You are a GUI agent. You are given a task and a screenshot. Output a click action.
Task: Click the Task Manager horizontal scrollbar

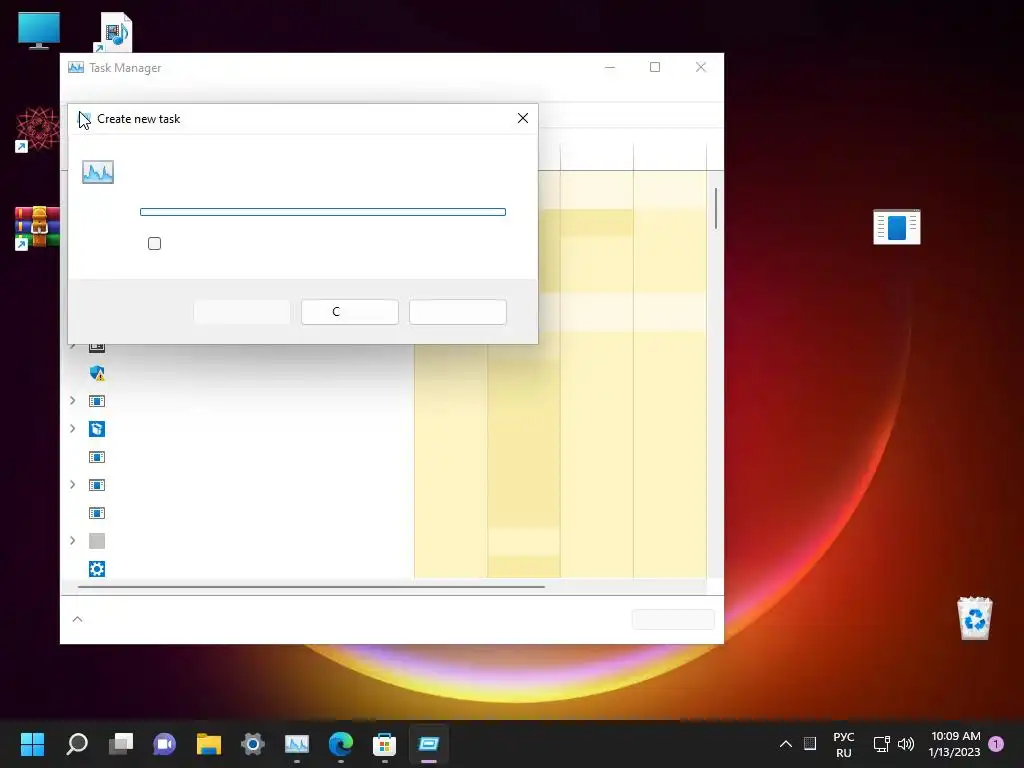coord(312,587)
